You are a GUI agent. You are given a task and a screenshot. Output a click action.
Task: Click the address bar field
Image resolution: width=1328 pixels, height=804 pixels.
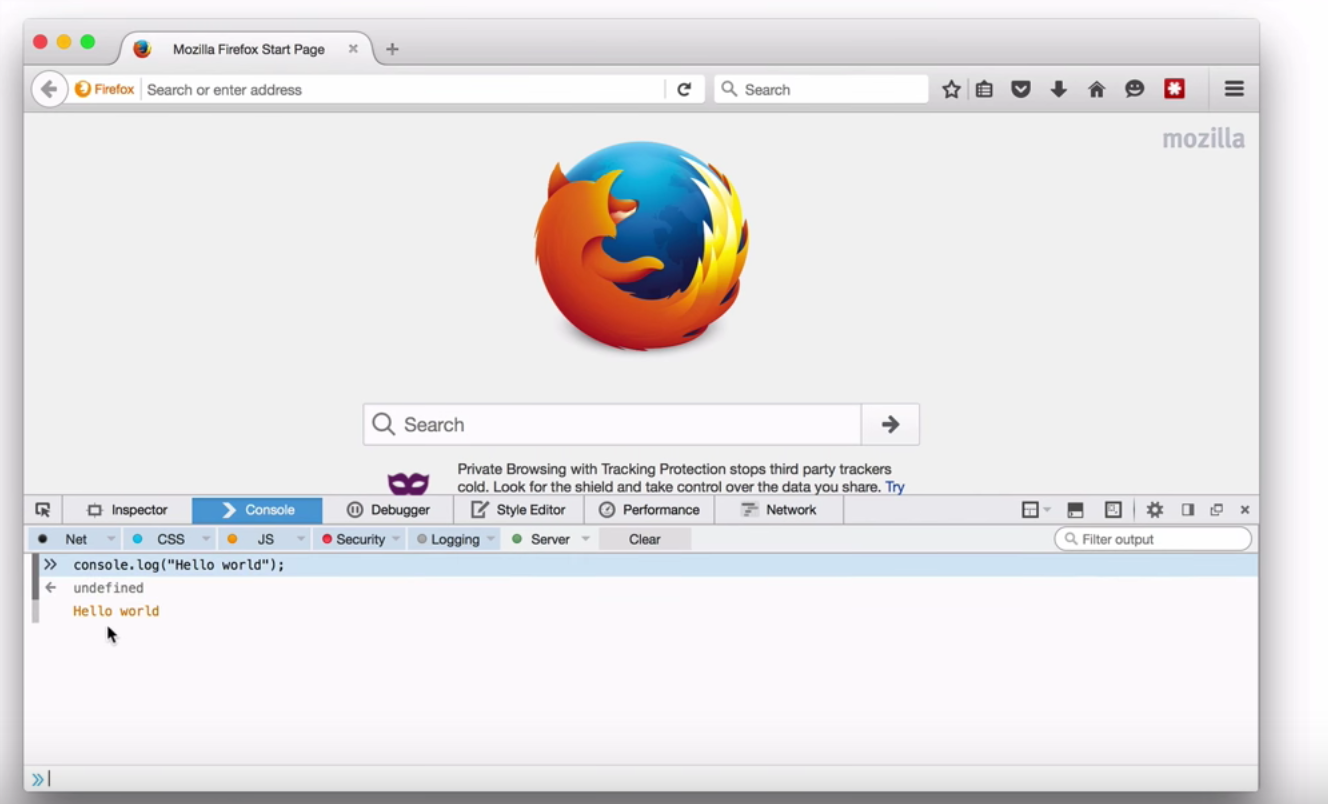click(404, 89)
